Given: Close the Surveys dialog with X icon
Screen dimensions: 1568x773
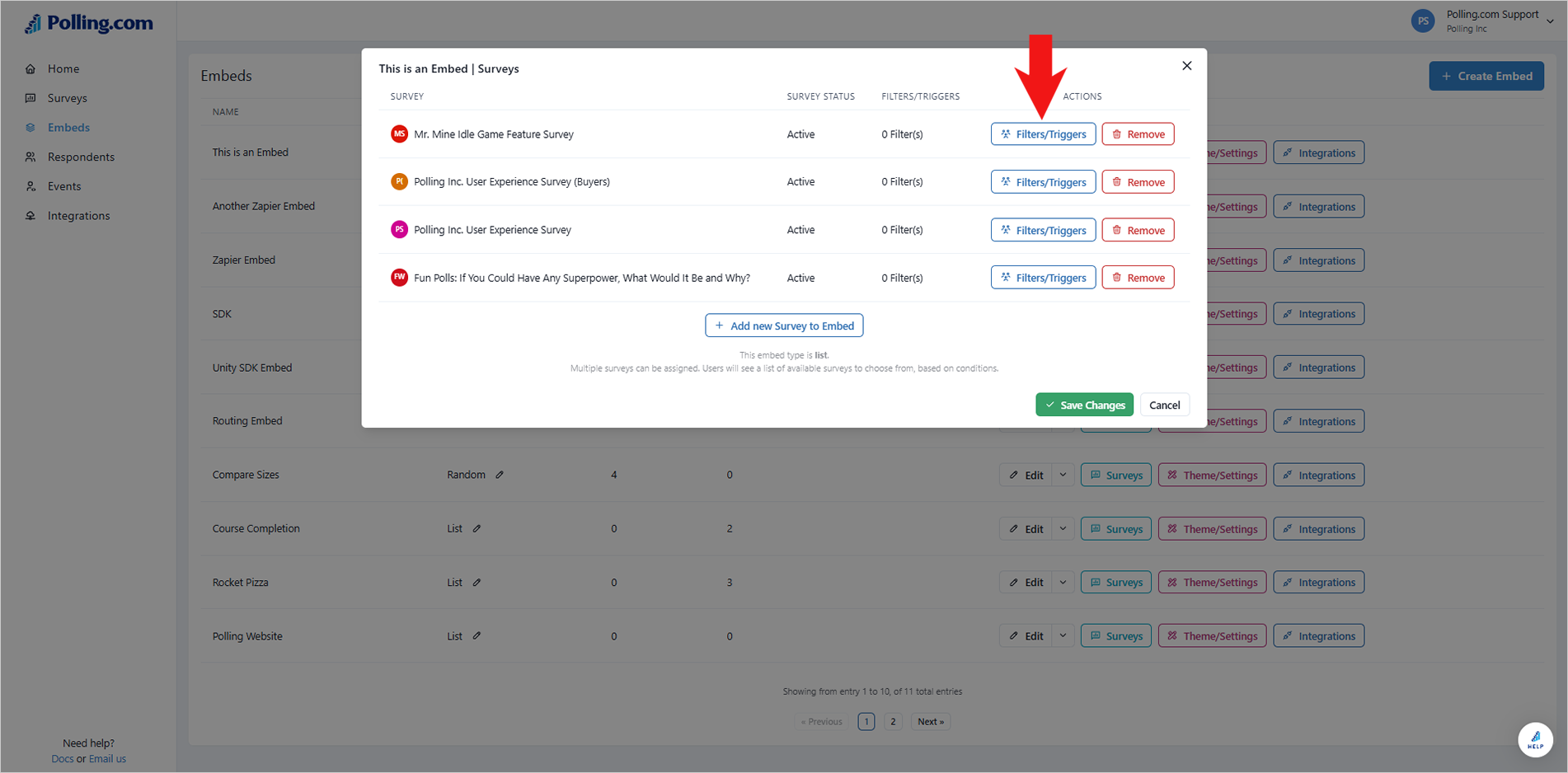Looking at the screenshot, I should [x=1186, y=66].
